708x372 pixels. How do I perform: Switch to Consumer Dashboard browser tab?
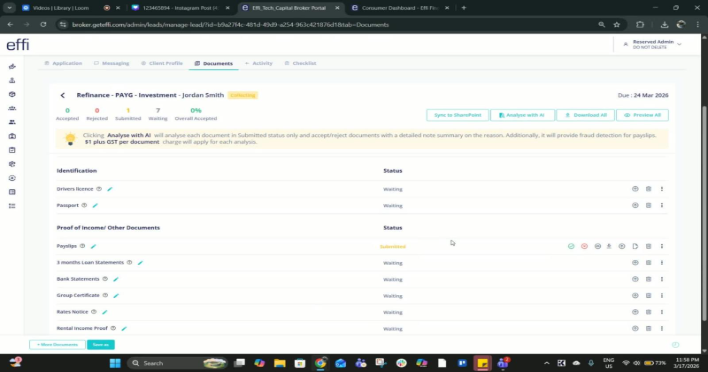click(x=400, y=8)
